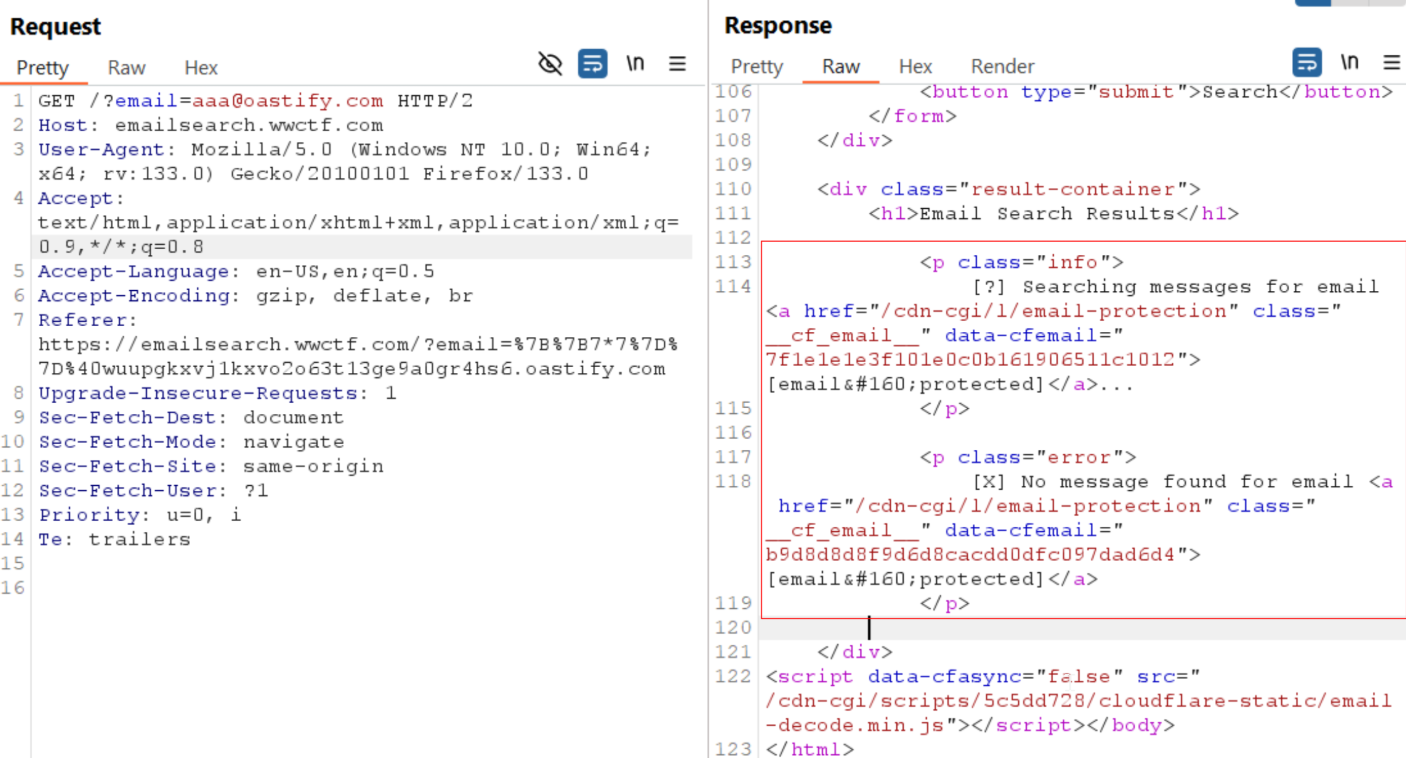This screenshot has height=765, width=1406.
Task: Select the Request Pretty tab
Action: pyautogui.click(x=42, y=68)
